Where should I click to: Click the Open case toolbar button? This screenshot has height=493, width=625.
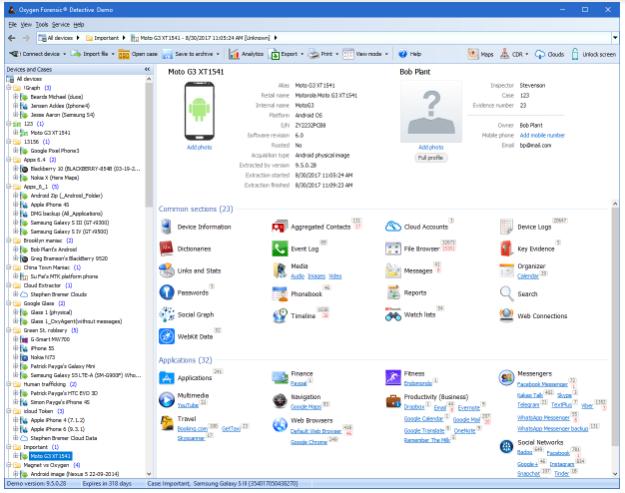click(x=138, y=54)
